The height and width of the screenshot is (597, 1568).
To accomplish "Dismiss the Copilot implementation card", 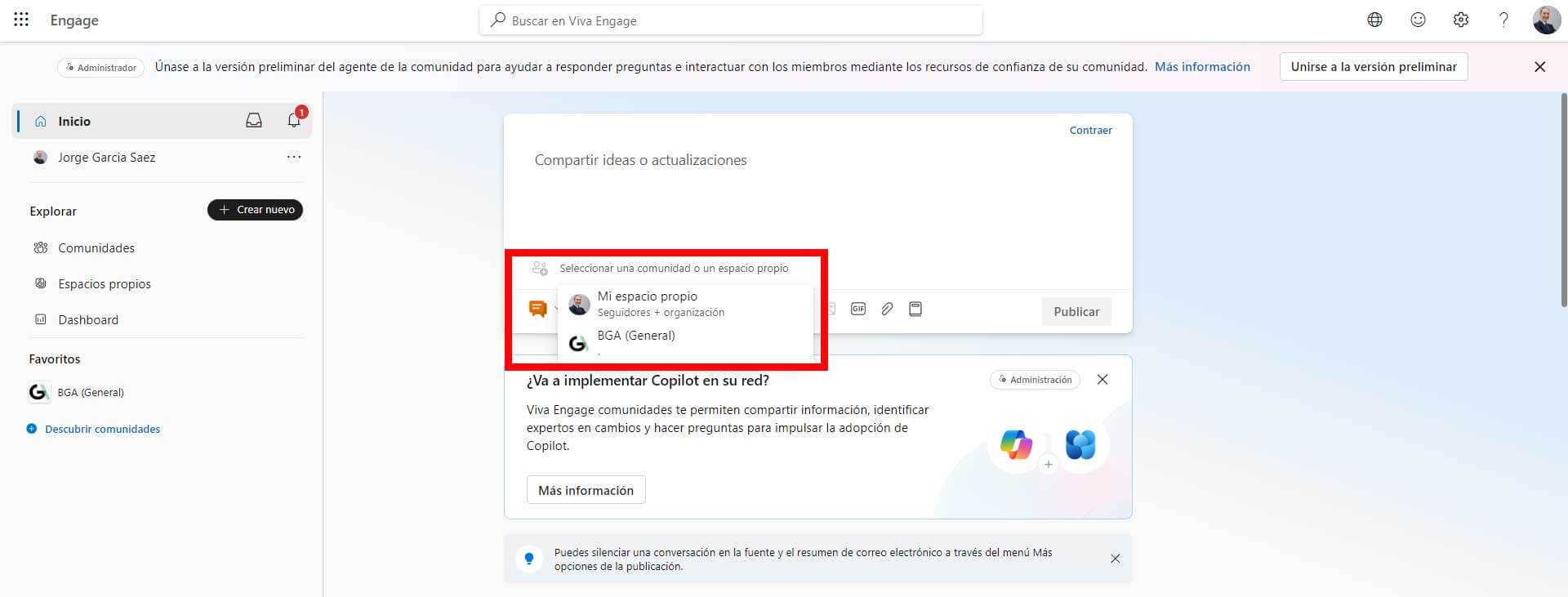I will click(x=1102, y=380).
